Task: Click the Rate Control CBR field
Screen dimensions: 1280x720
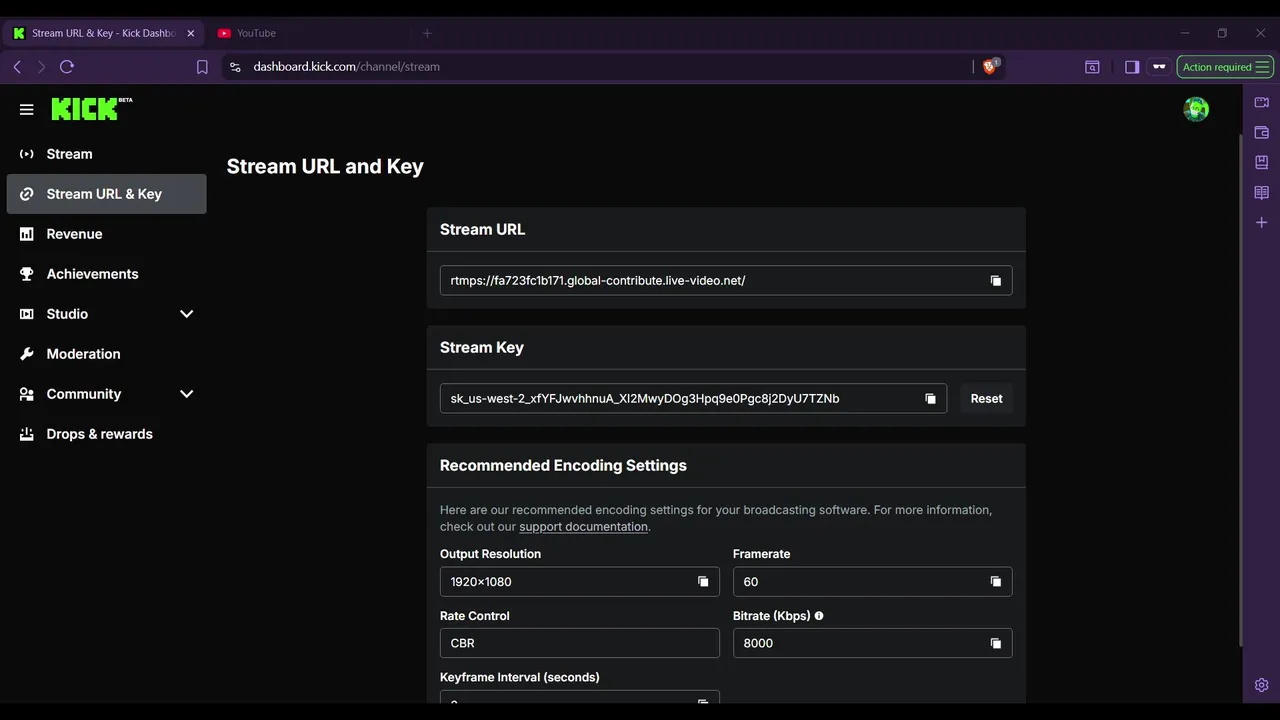Action: pos(579,643)
